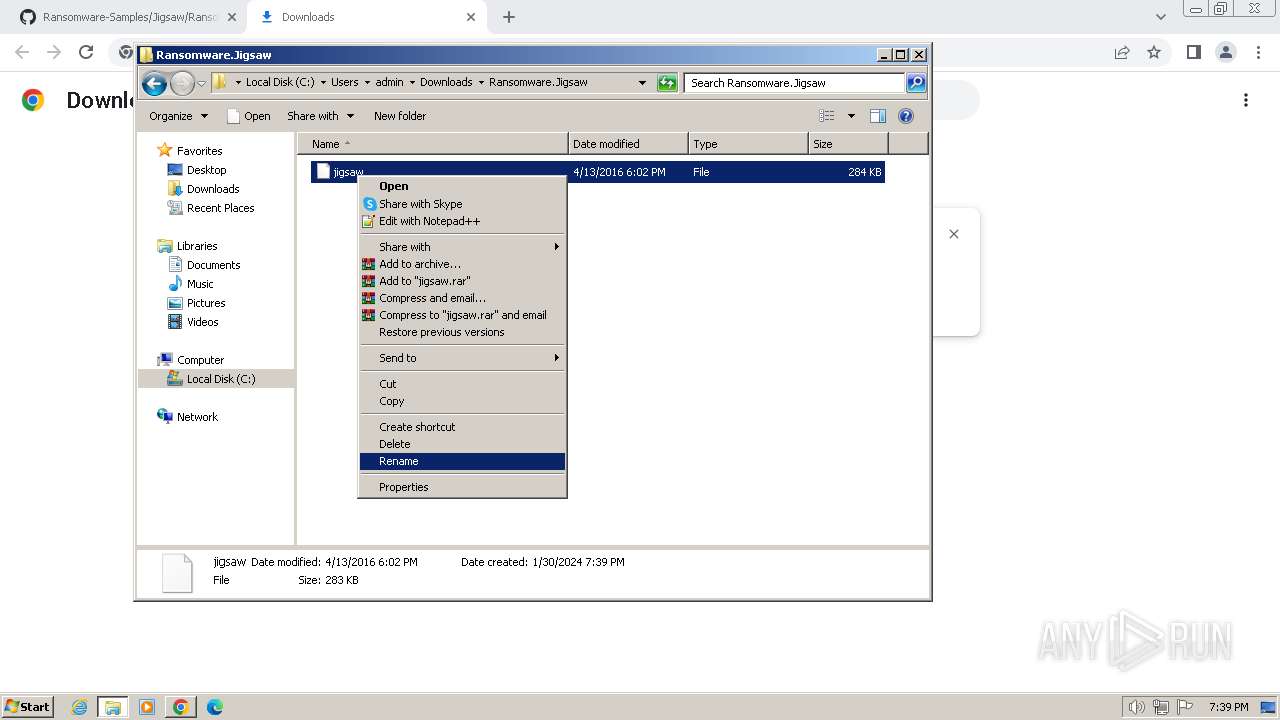The width and height of the screenshot is (1280, 720).
Task: Click the Search Ransomware.Jigsaw field
Action: pyautogui.click(x=796, y=83)
